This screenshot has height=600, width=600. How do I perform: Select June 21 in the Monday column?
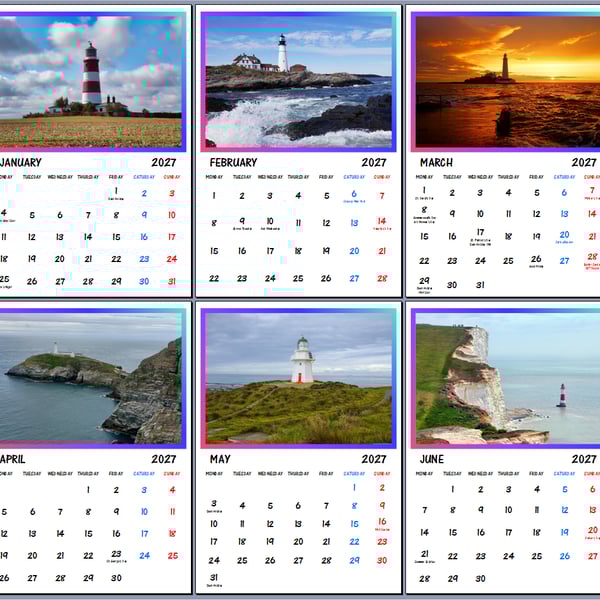pos(424,554)
